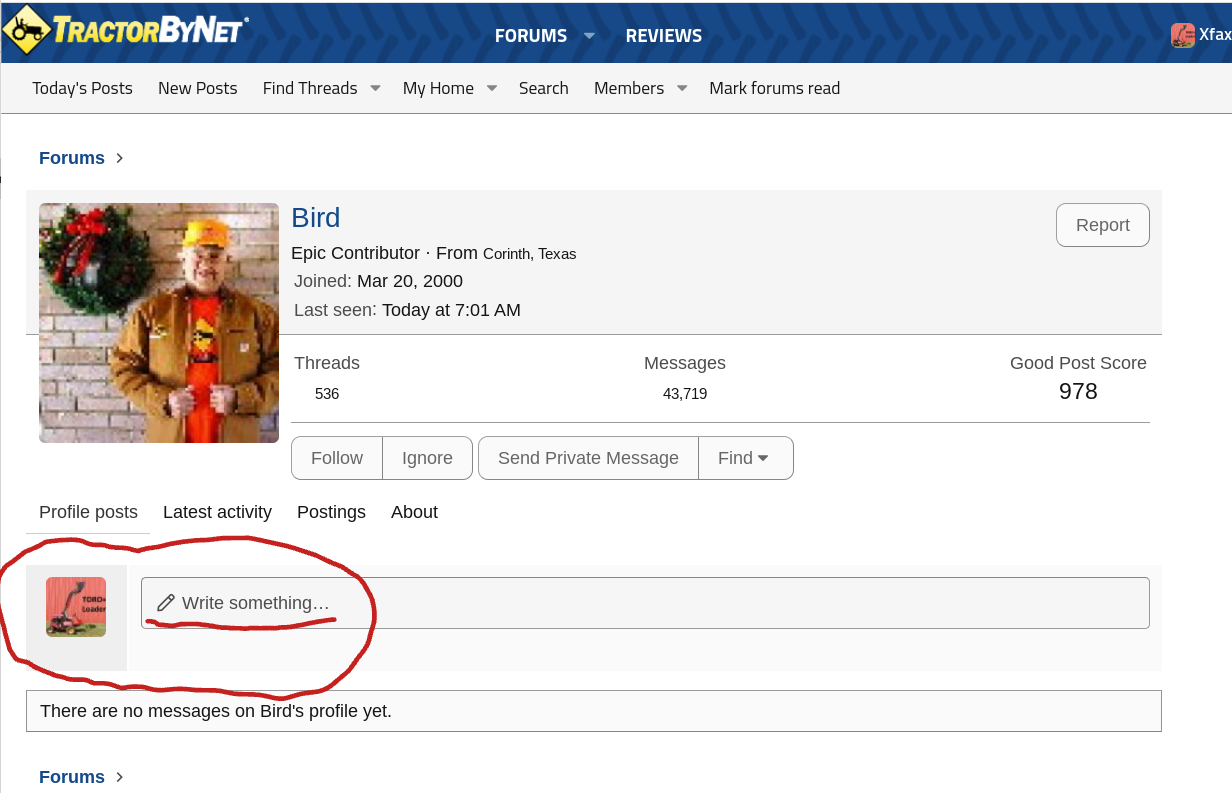Open the Members link
Screen dimensions: 1232x793
629,88
